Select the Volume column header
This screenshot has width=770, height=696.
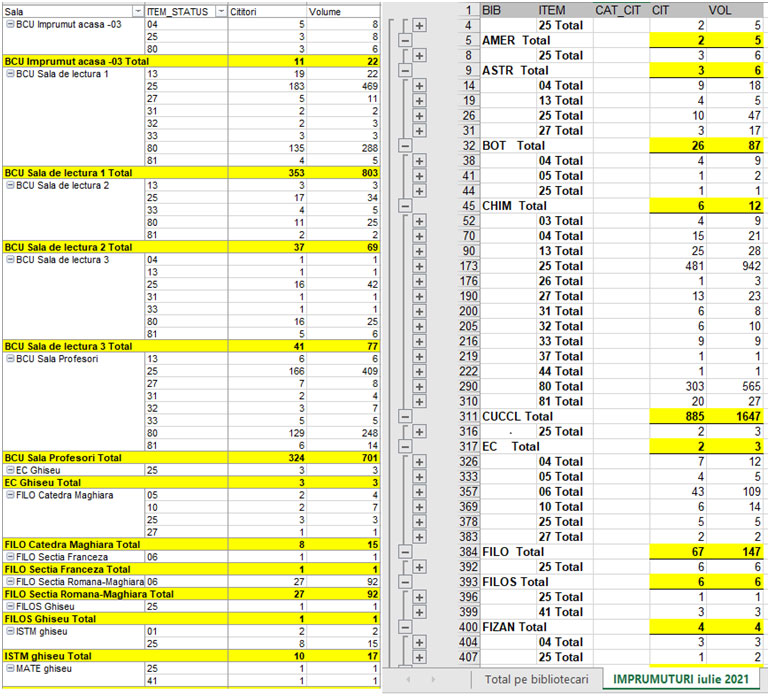343,11
